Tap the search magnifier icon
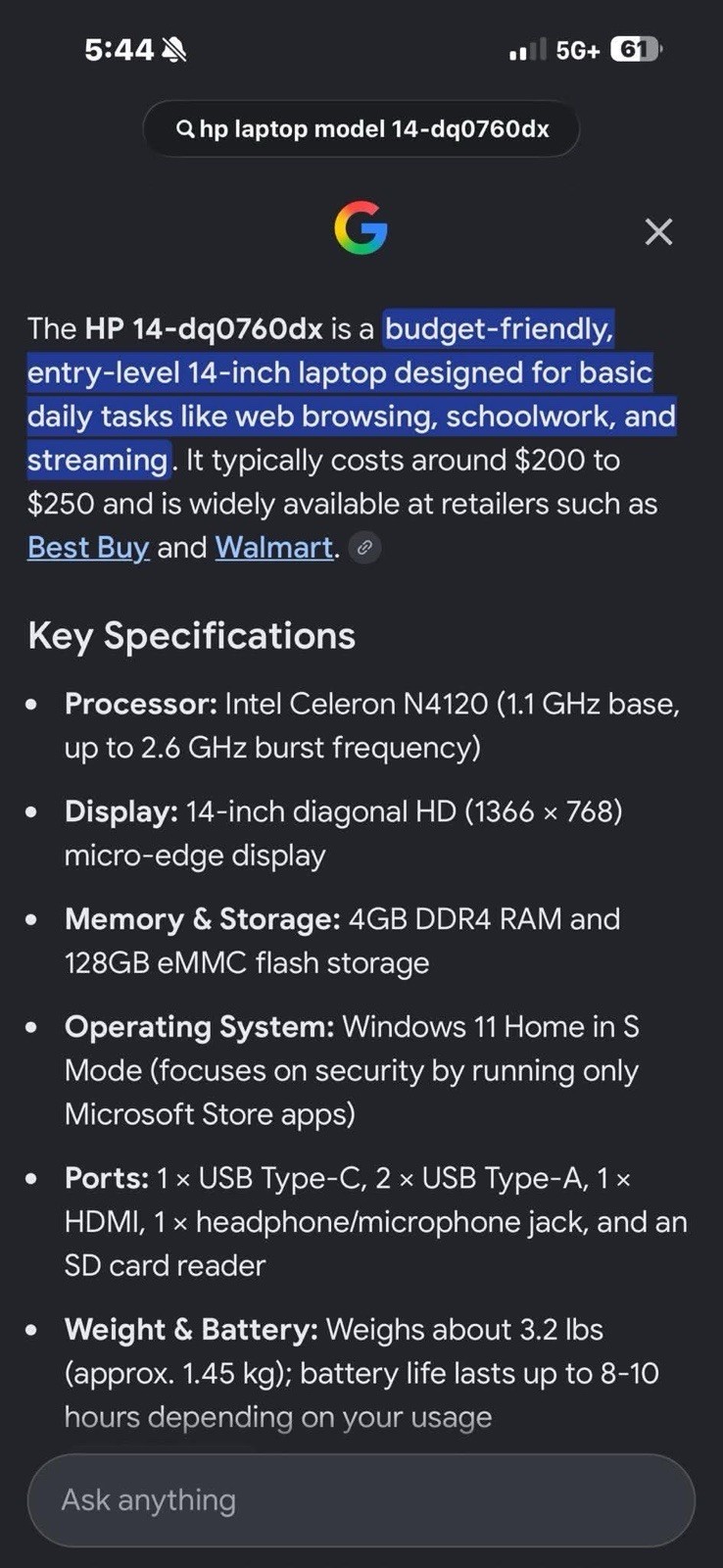The height and width of the screenshot is (1568, 723). 184,129
